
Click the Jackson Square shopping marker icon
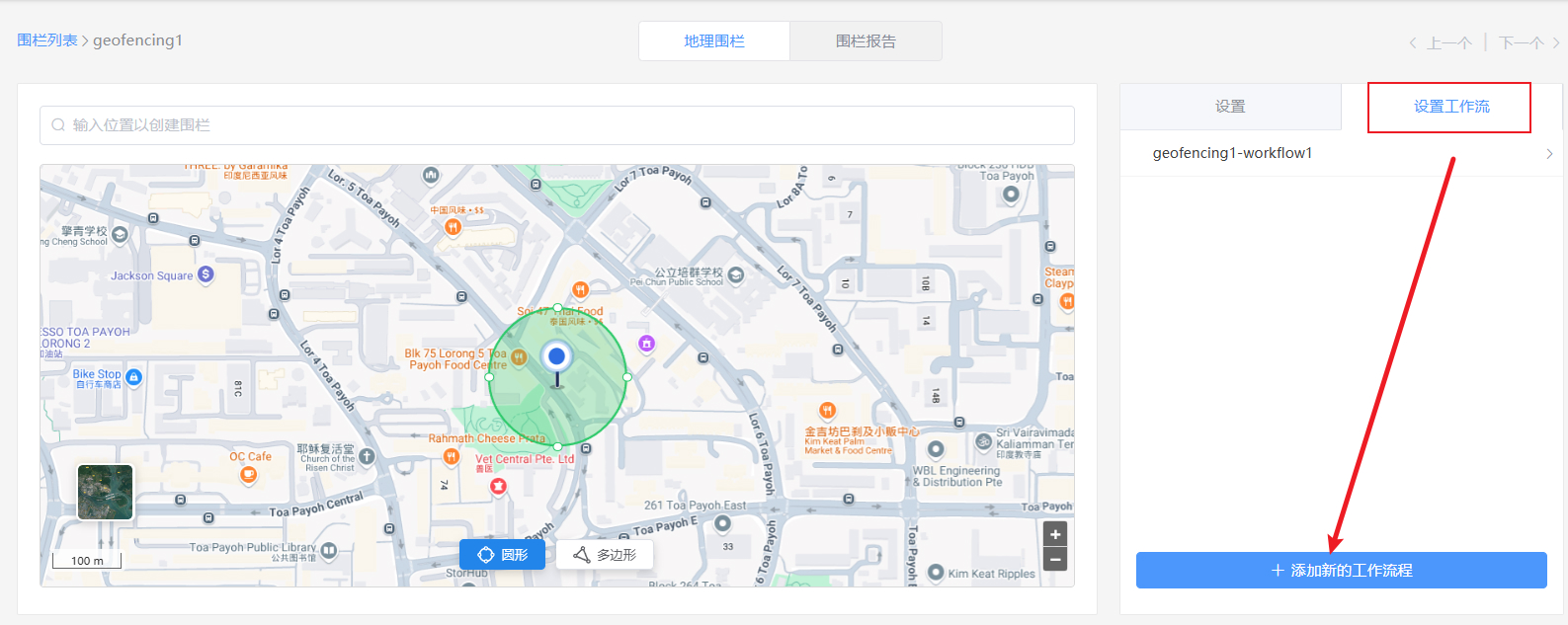(x=206, y=274)
